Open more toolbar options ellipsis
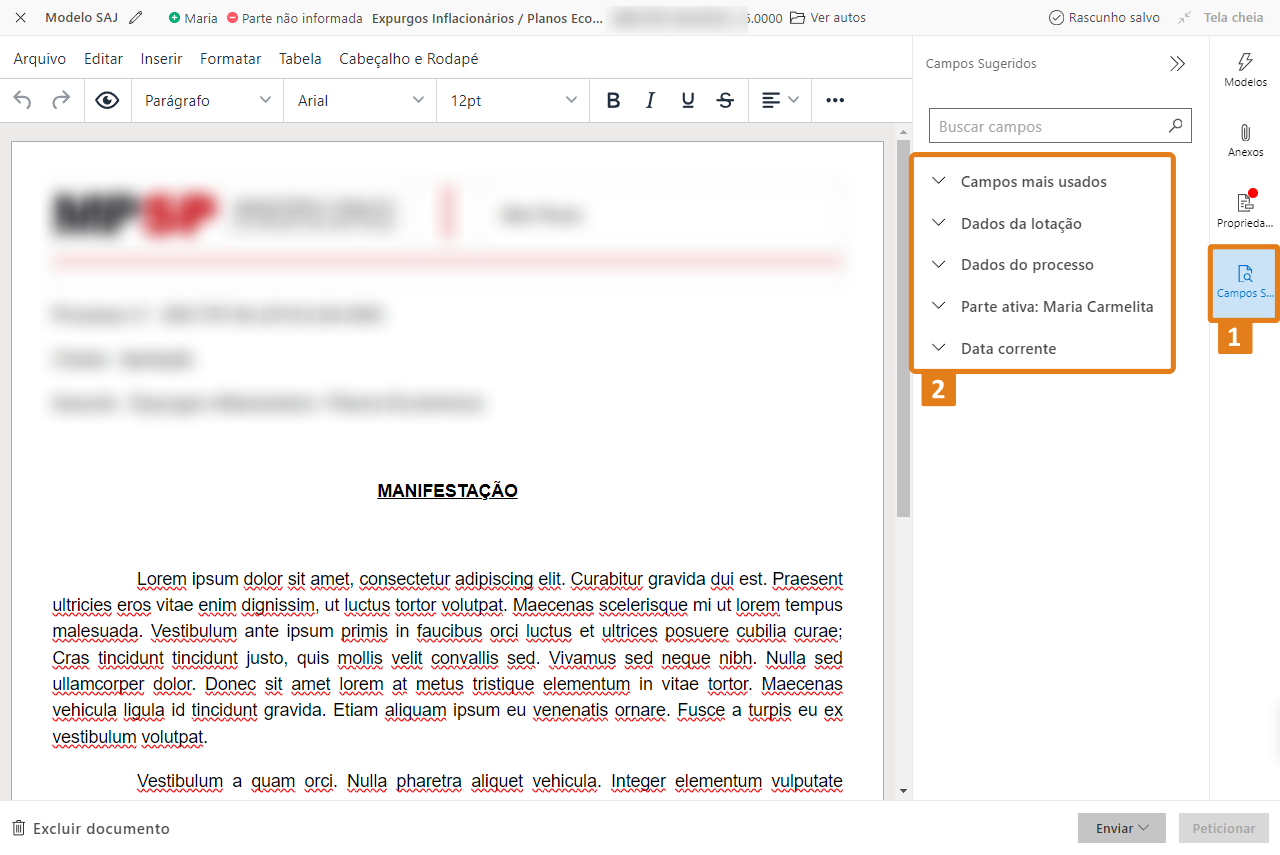The image size is (1280, 855). tap(835, 100)
